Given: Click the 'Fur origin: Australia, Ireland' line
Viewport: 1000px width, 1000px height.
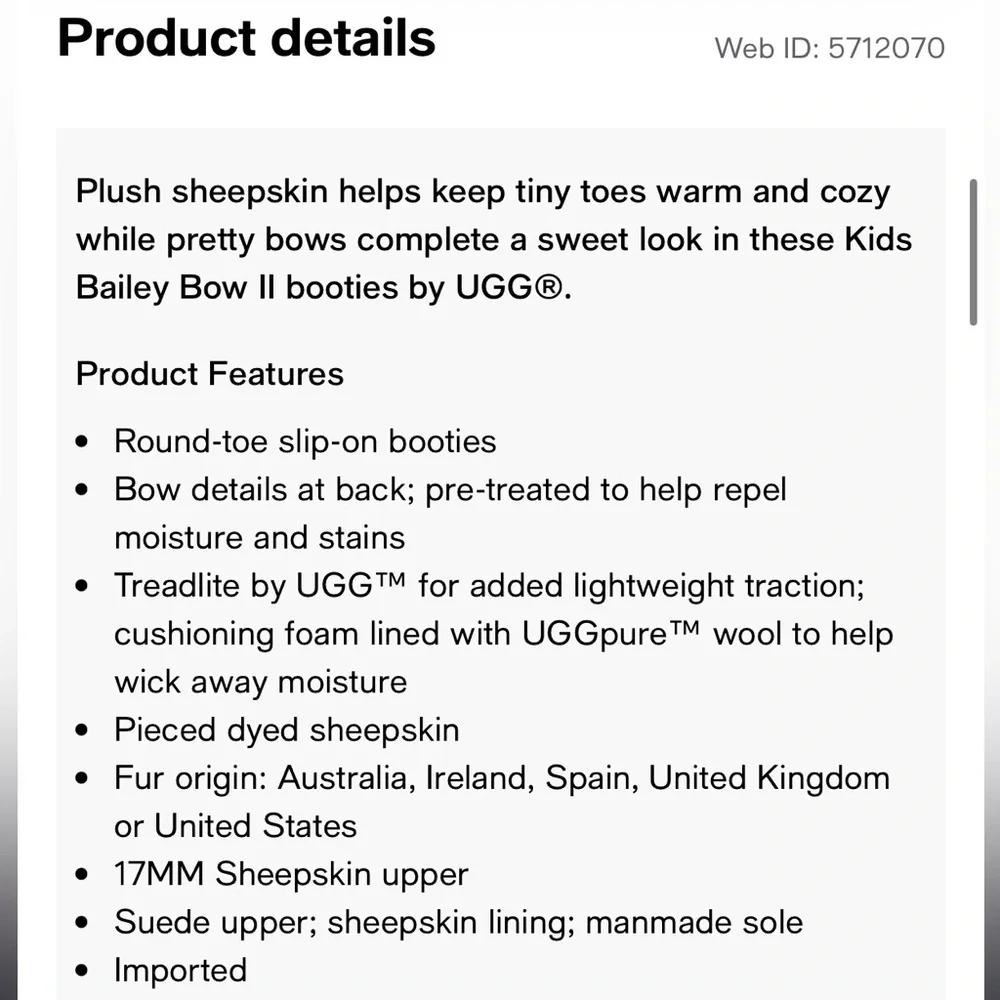Looking at the screenshot, I should click(x=502, y=777).
